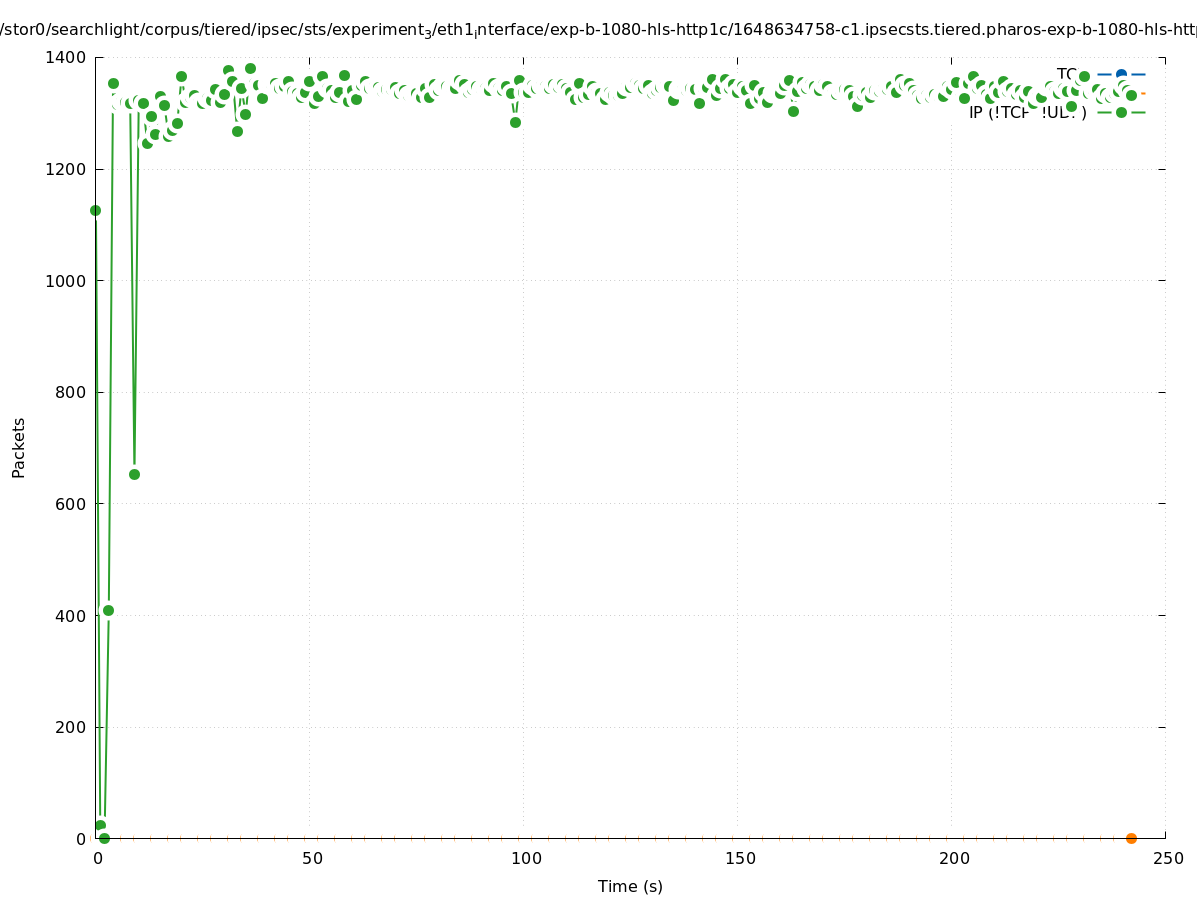Click the green IP legend marker
The width and height of the screenshot is (1197, 900).
(x=1121, y=112)
